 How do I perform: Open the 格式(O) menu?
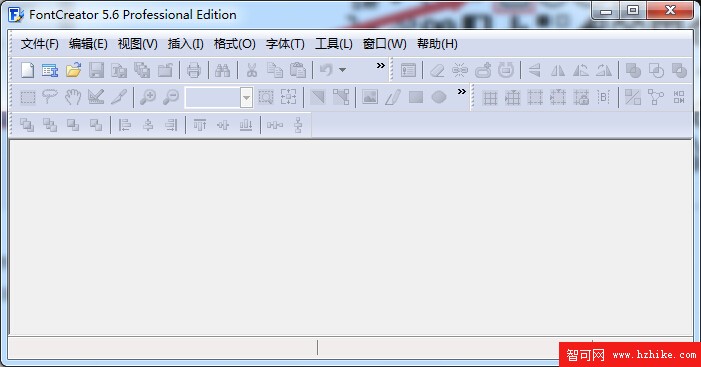235,44
